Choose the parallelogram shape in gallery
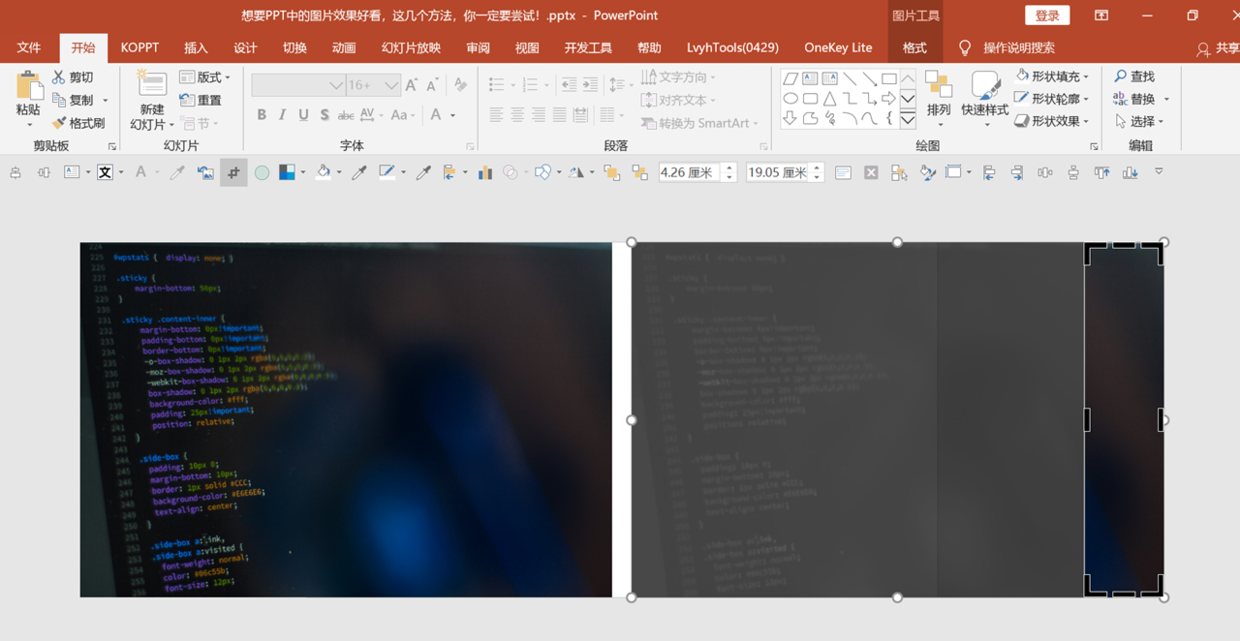 click(790, 78)
